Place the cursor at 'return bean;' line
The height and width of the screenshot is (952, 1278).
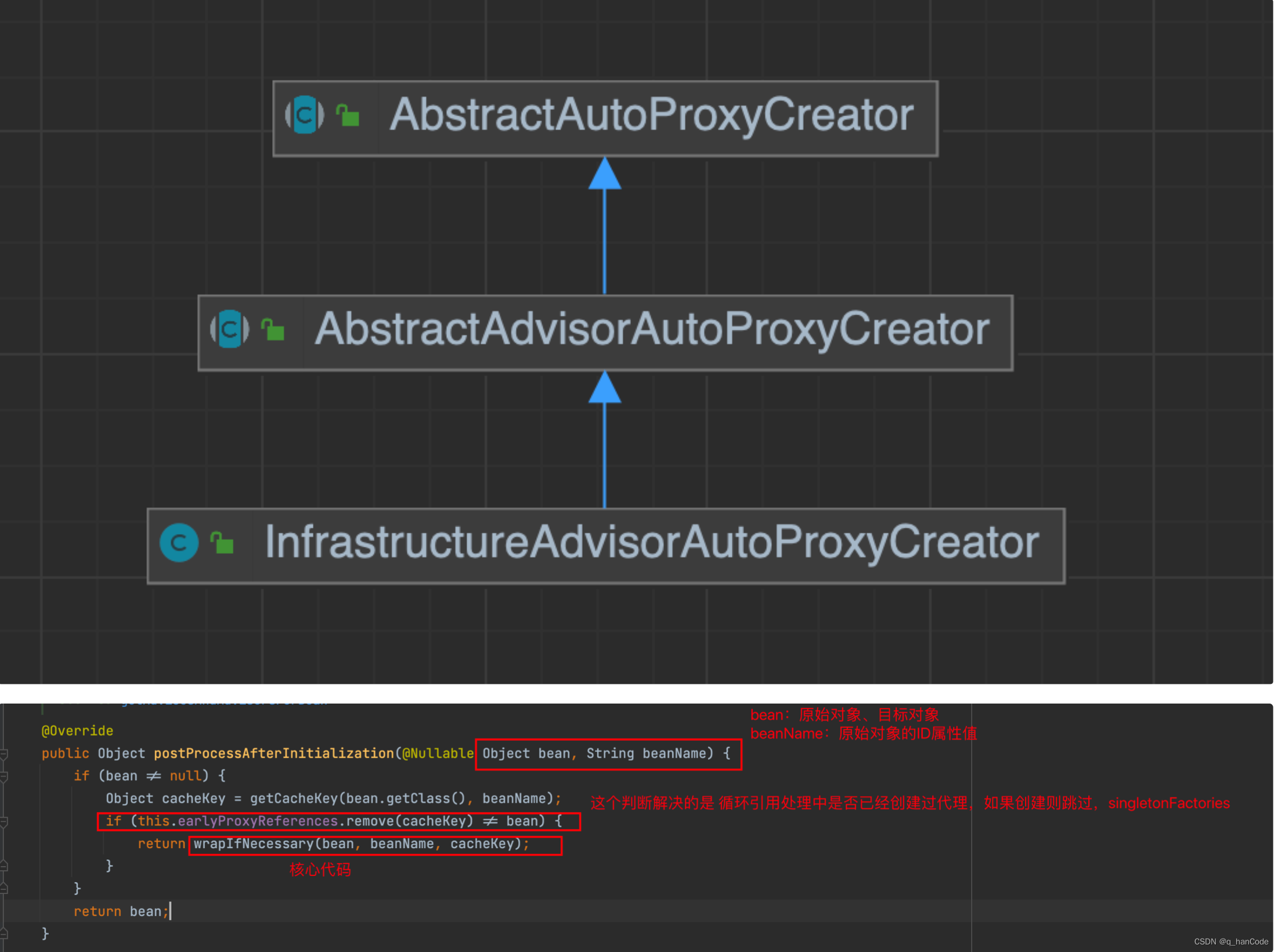click(x=121, y=913)
